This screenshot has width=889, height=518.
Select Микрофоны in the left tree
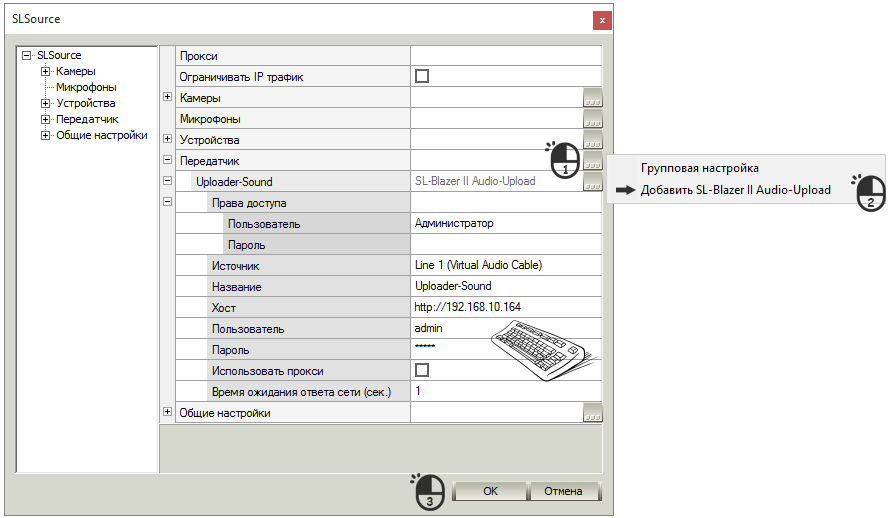pos(86,87)
